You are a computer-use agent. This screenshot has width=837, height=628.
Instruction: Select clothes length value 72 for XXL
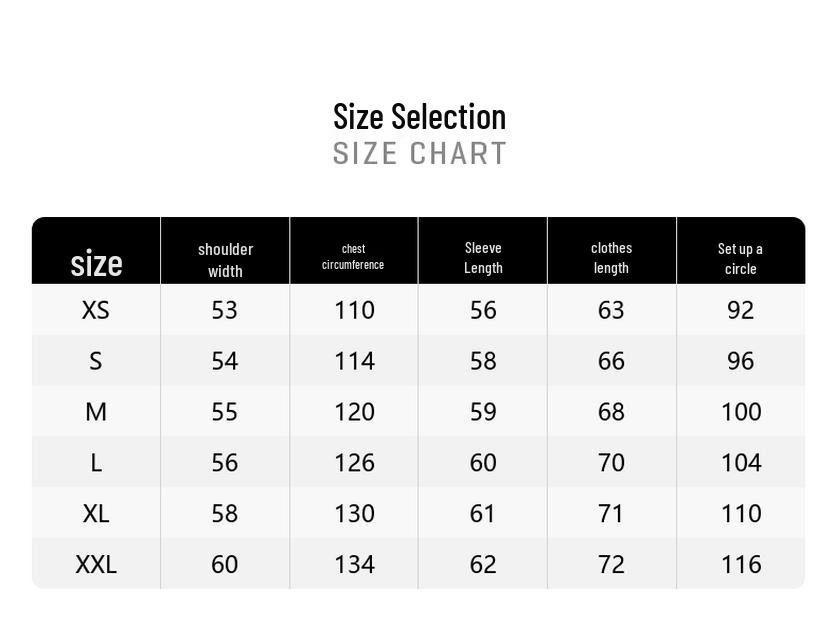(611, 564)
